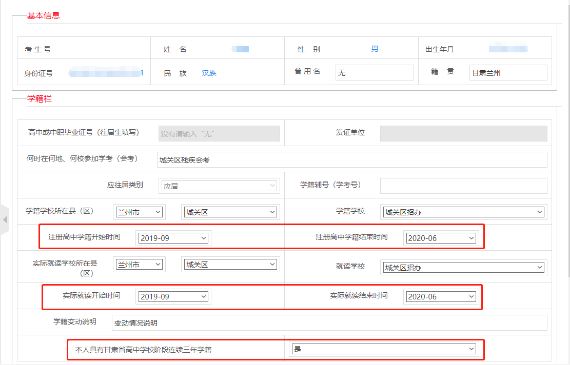Click the 籍贯 input showing 甘肃兰州

point(508,72)
